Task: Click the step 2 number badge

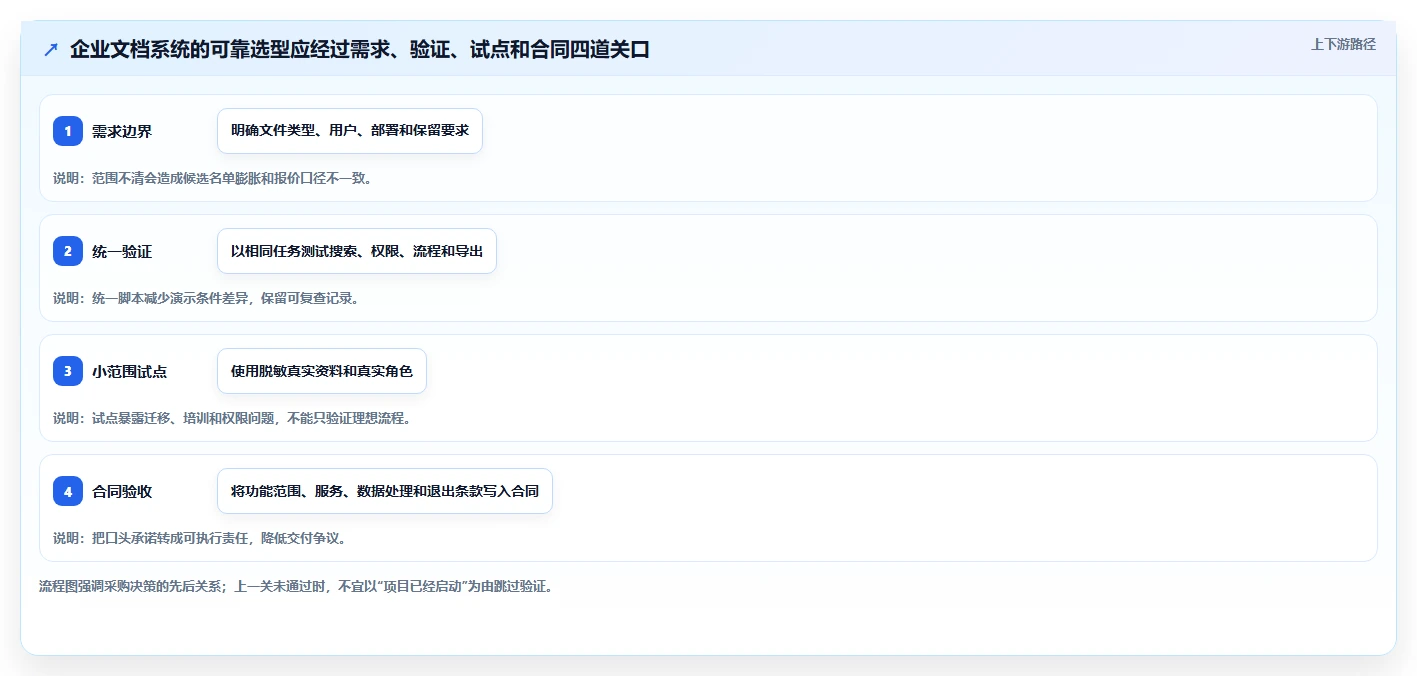Action: coord(68,251)
